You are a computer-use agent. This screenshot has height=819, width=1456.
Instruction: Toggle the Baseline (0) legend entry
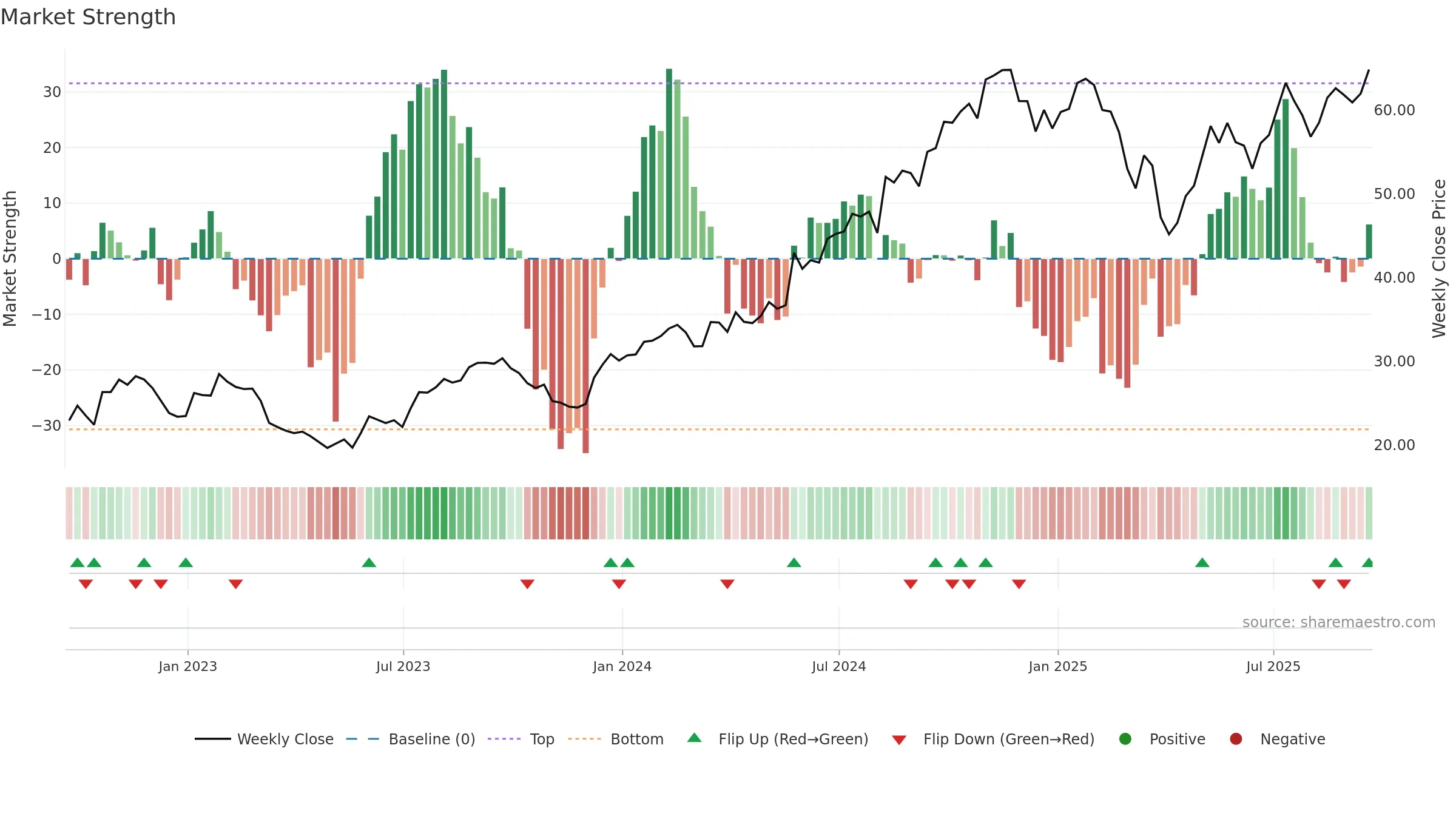click(410, 739)
